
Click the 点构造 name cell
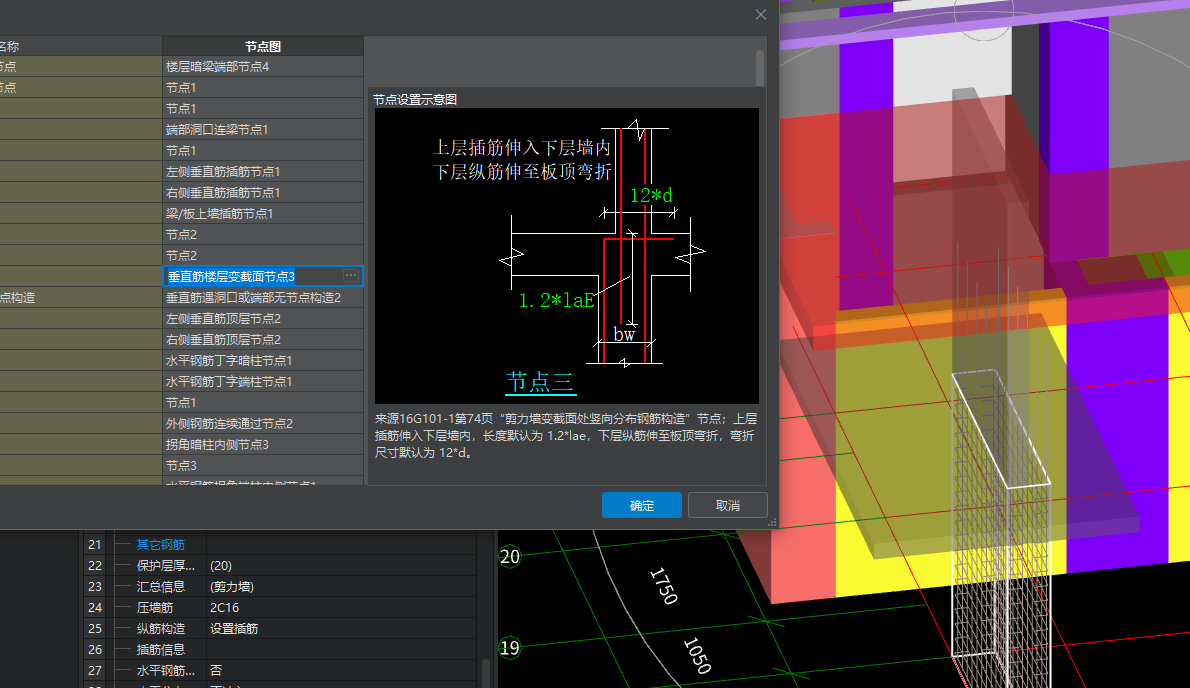80,297
